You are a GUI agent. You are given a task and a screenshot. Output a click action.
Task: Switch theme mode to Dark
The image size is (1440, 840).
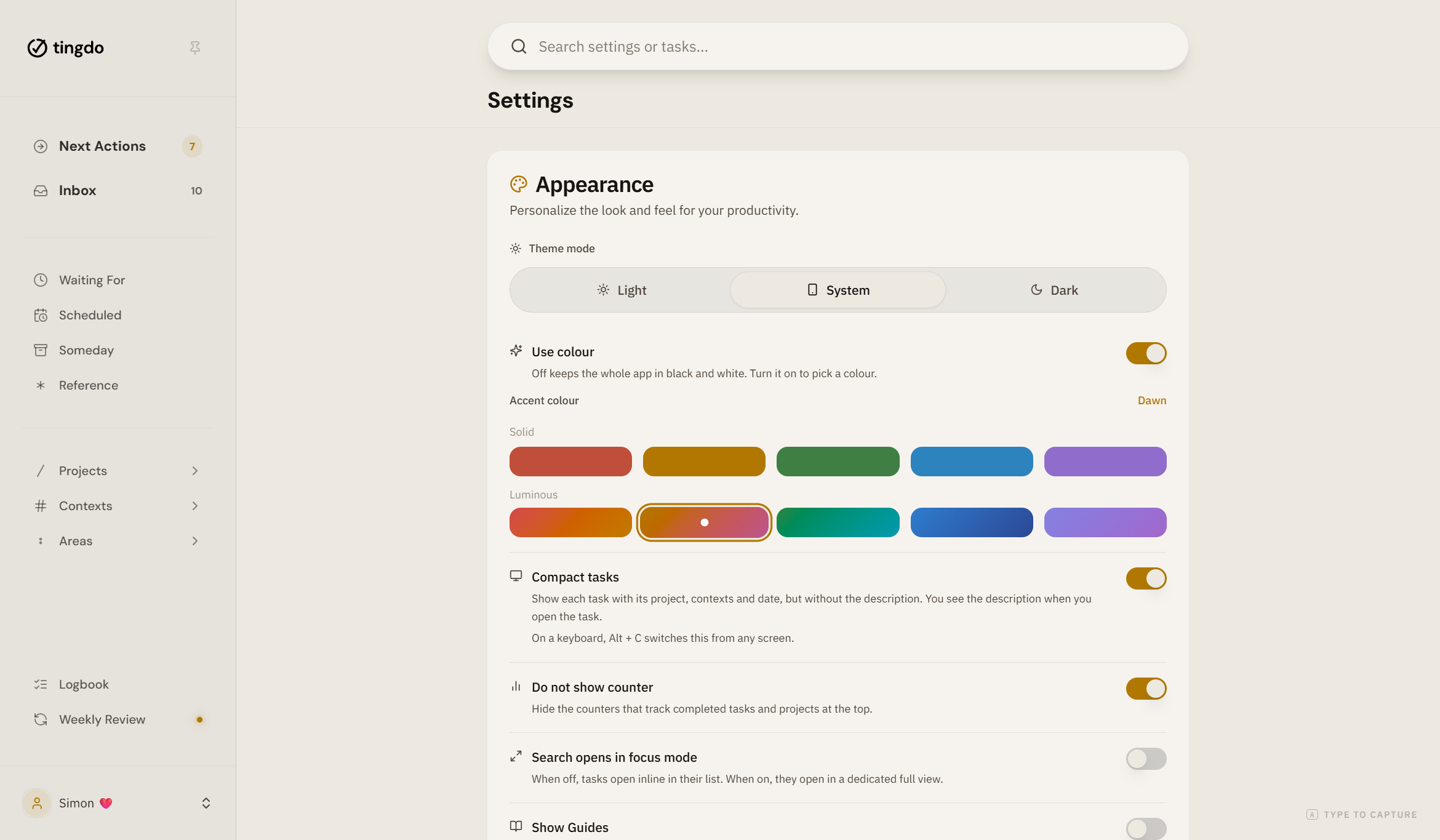(x=1054, y=290)
